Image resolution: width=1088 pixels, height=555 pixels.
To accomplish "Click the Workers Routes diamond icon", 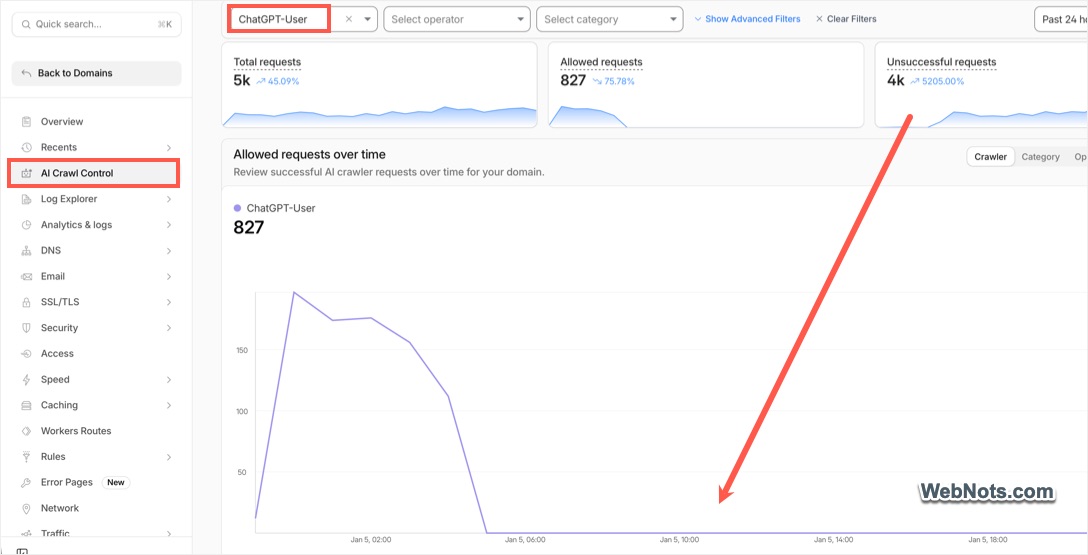I will tap(26, 431).
